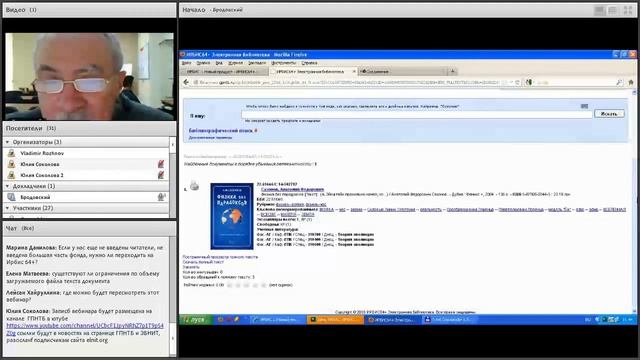Click presenter icon beside Бродовский
This screenshot has width=640, height=360.
click(x=11, y=197)
